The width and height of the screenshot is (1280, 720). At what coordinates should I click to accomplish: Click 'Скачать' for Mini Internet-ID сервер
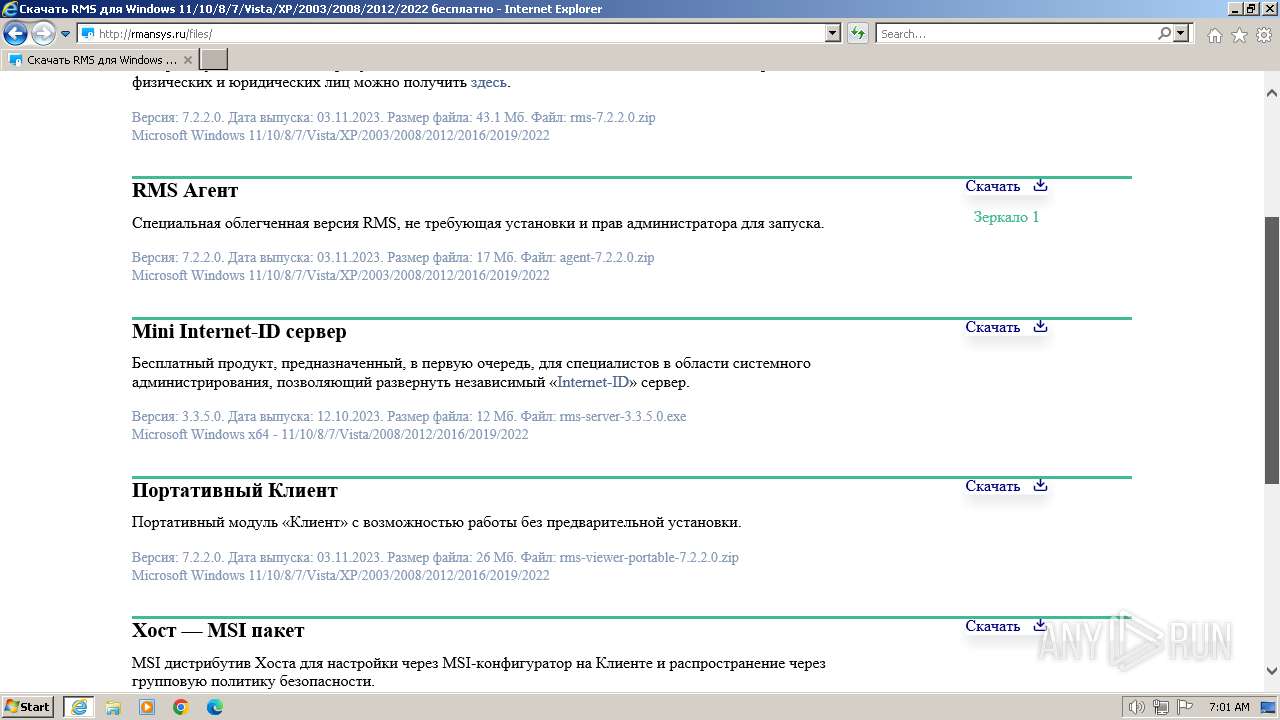(992, 327)
